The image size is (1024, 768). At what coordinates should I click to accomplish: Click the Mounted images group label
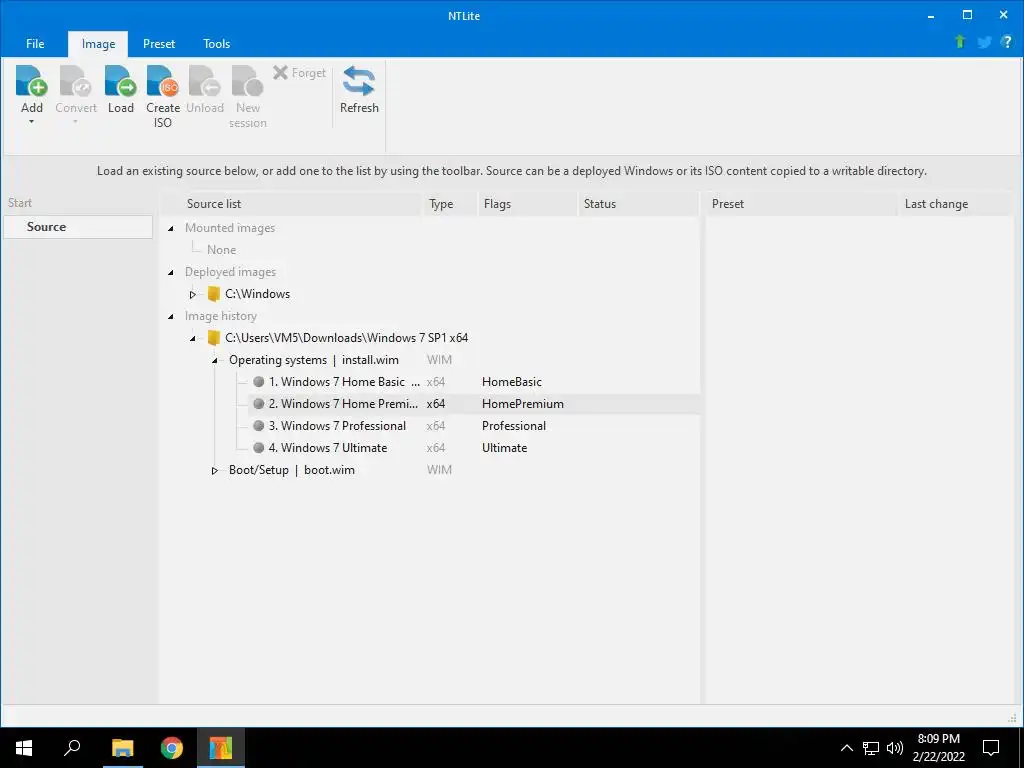pos(230,228)
